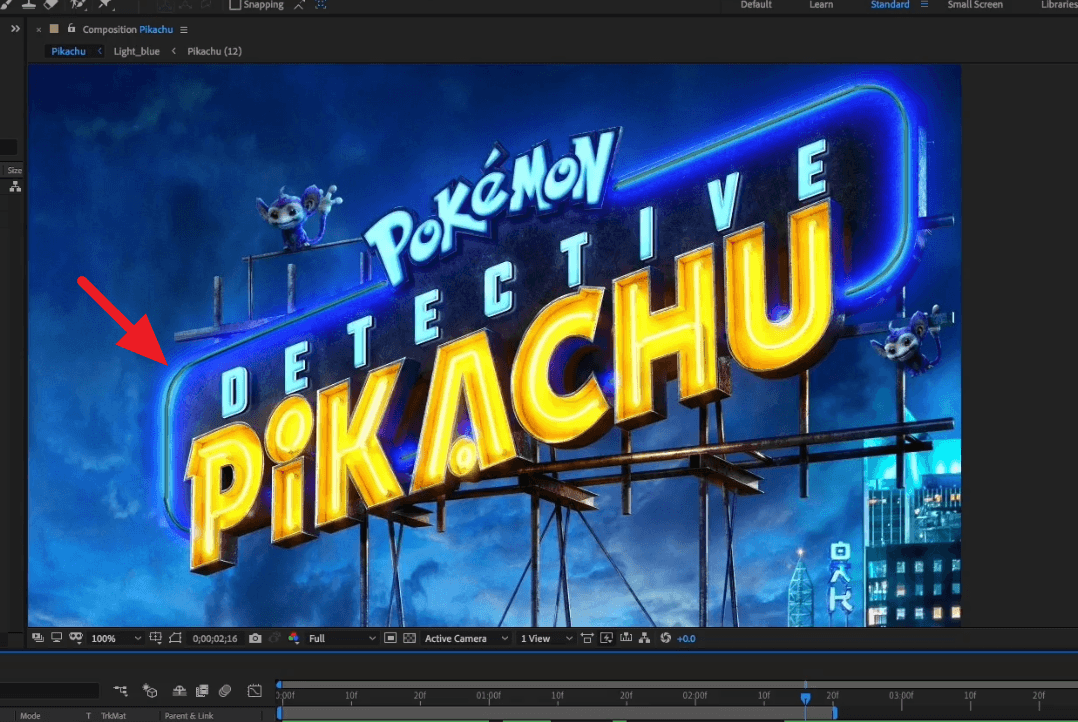The width and height of the screenshot is (1078, 722).
Task: Expand collapsed side panel with double chevron
Action: pos(15,29)
